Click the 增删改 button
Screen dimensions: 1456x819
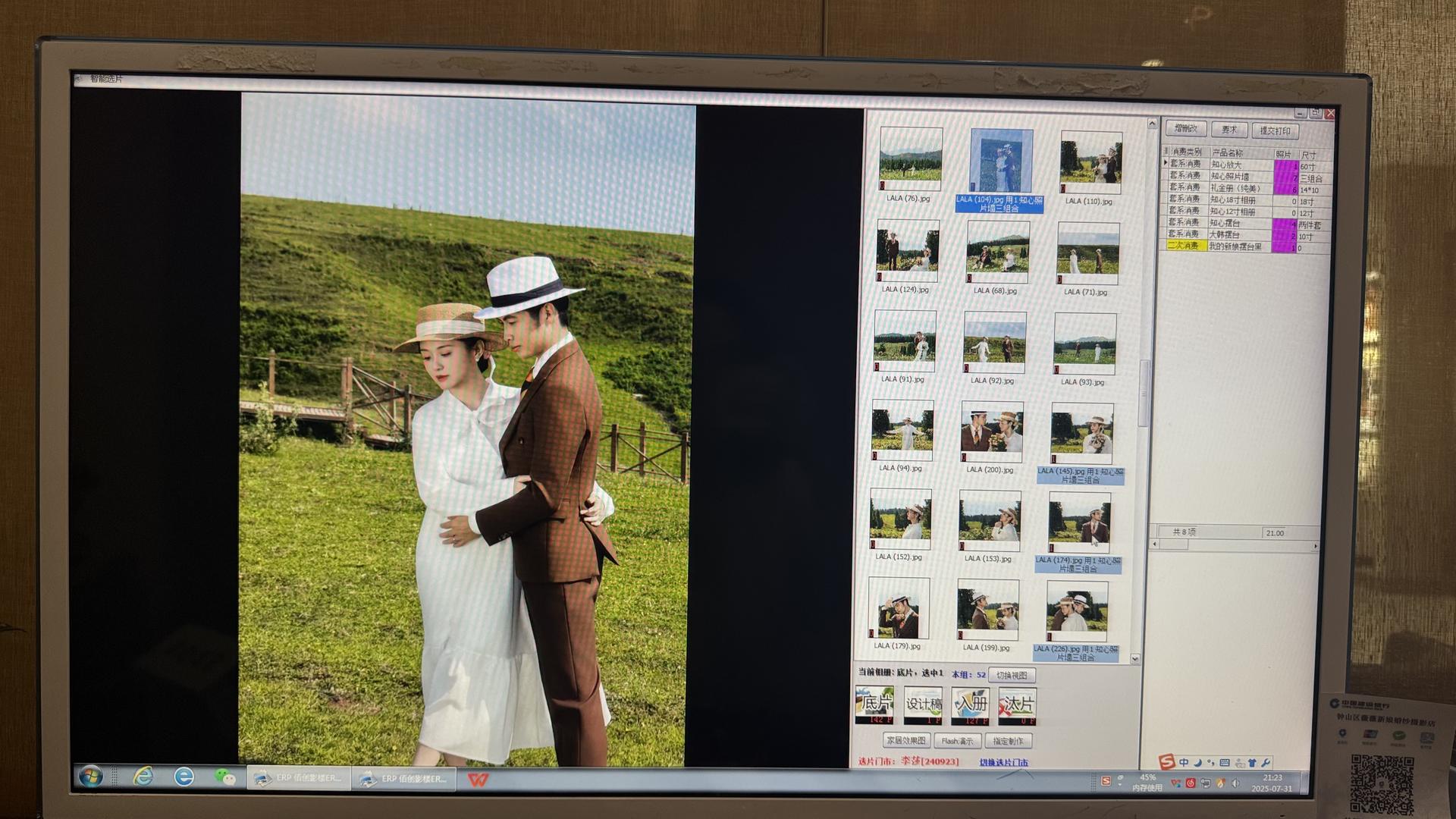1185,129
